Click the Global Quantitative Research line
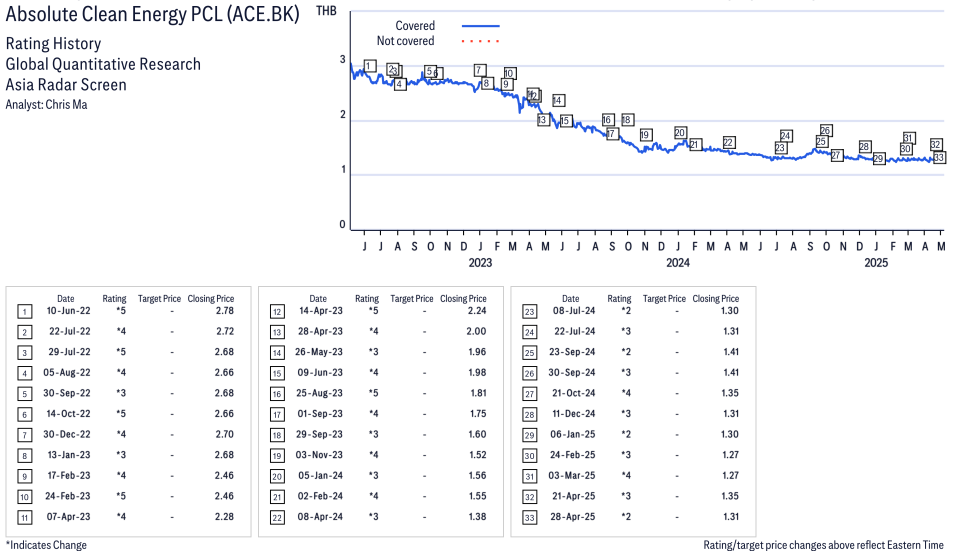Viewport: 955px width, 551px height. (x=103, y=65)
